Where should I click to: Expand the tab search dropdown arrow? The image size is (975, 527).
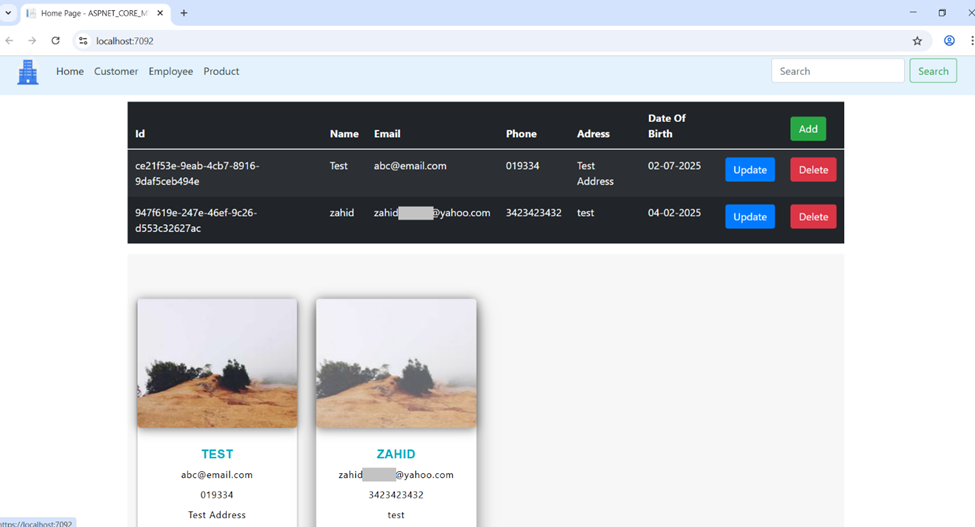click(8, 13)
